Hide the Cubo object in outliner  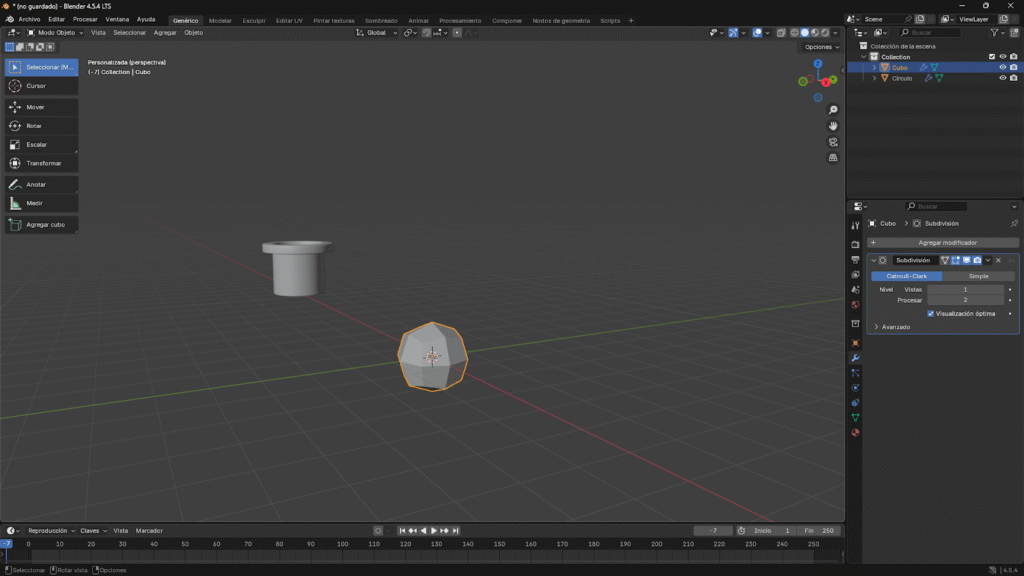[1002, 67]
